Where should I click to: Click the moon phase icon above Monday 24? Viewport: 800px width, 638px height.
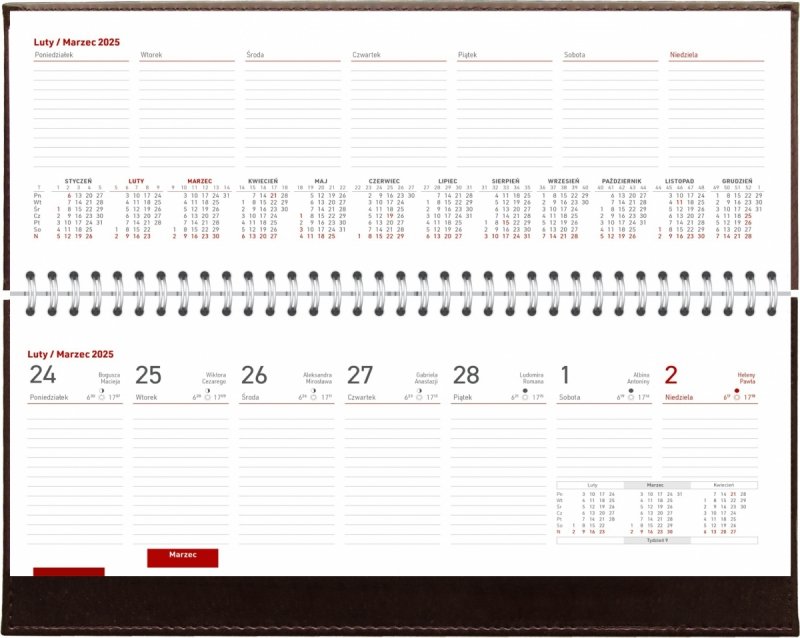pyautogui.click(x=100, y=390)
